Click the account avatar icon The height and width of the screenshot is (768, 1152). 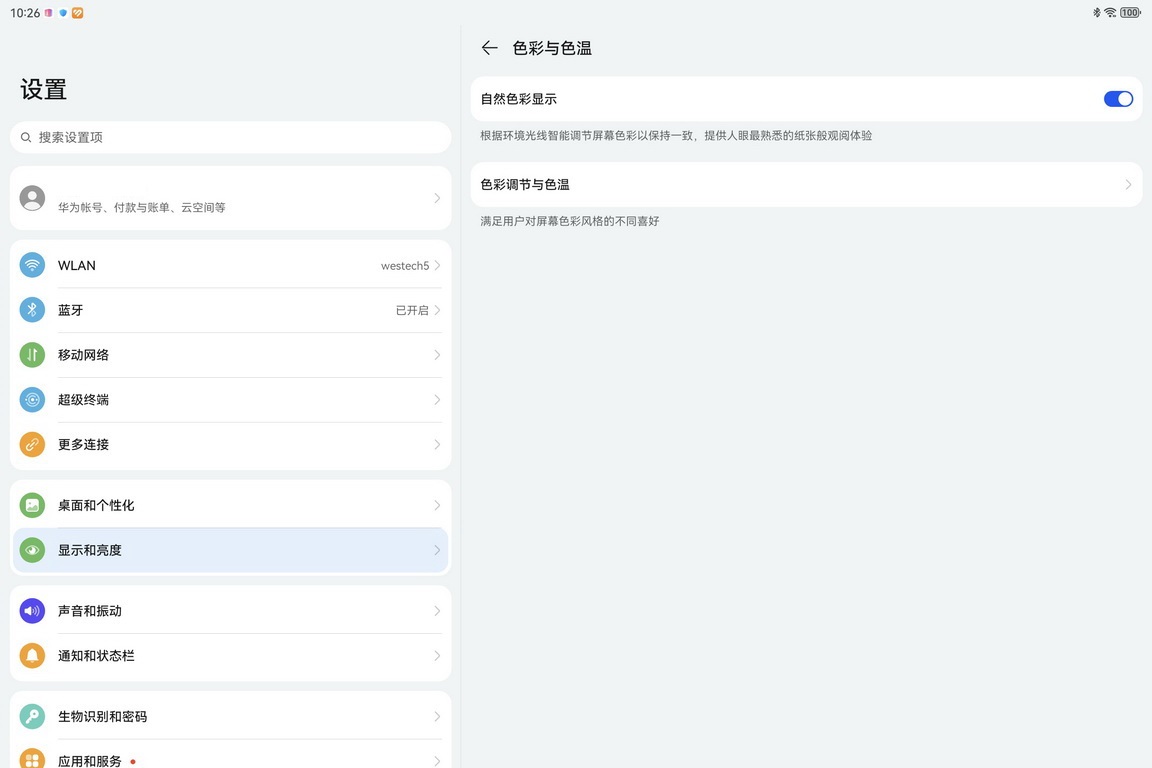tap(32, 198)
